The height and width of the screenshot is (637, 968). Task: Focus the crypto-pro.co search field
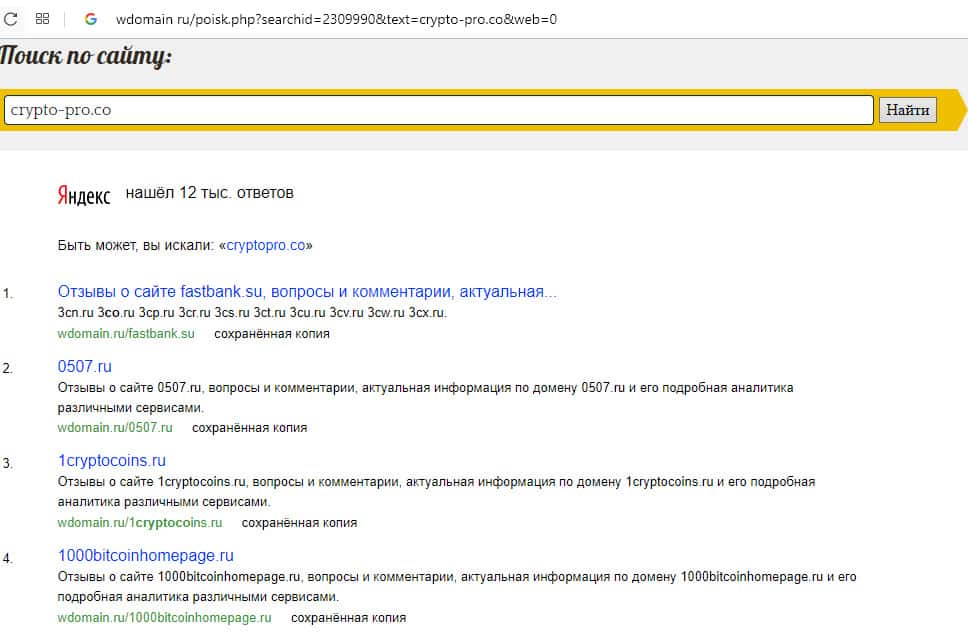click(x=439, y=110)
